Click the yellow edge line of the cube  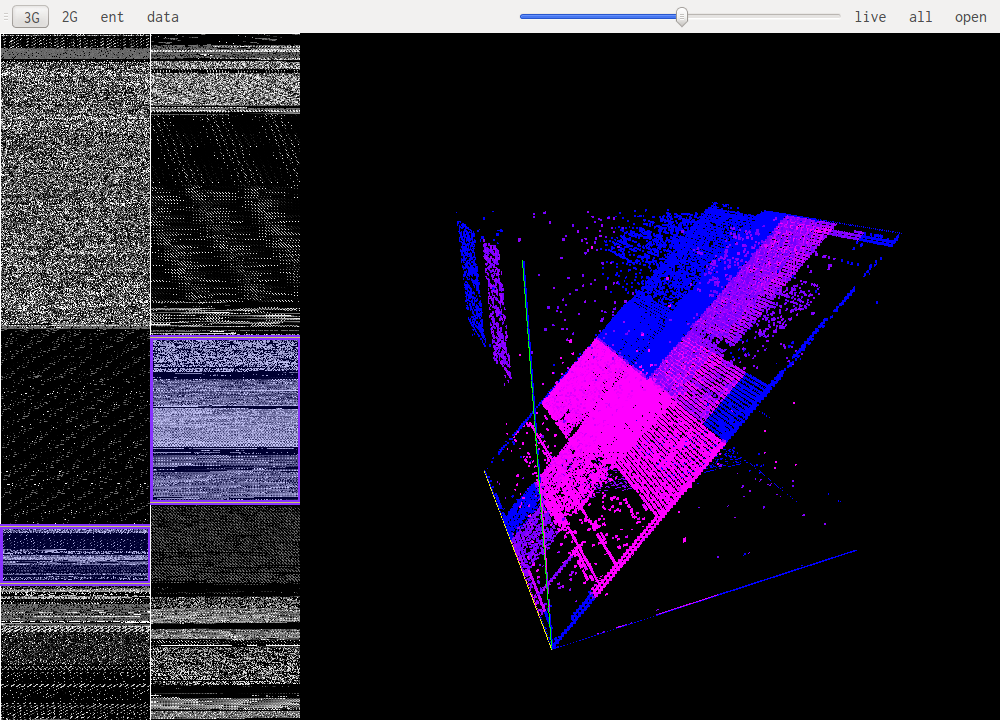[x=518, y=560]
